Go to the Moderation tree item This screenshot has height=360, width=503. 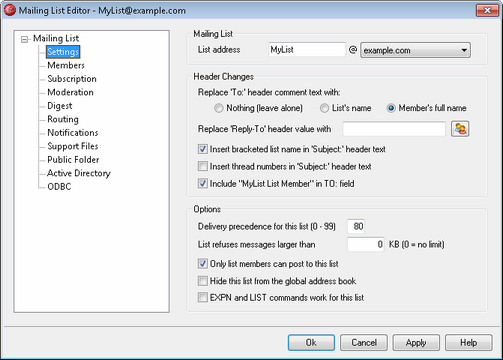click(x=70, y=92)
